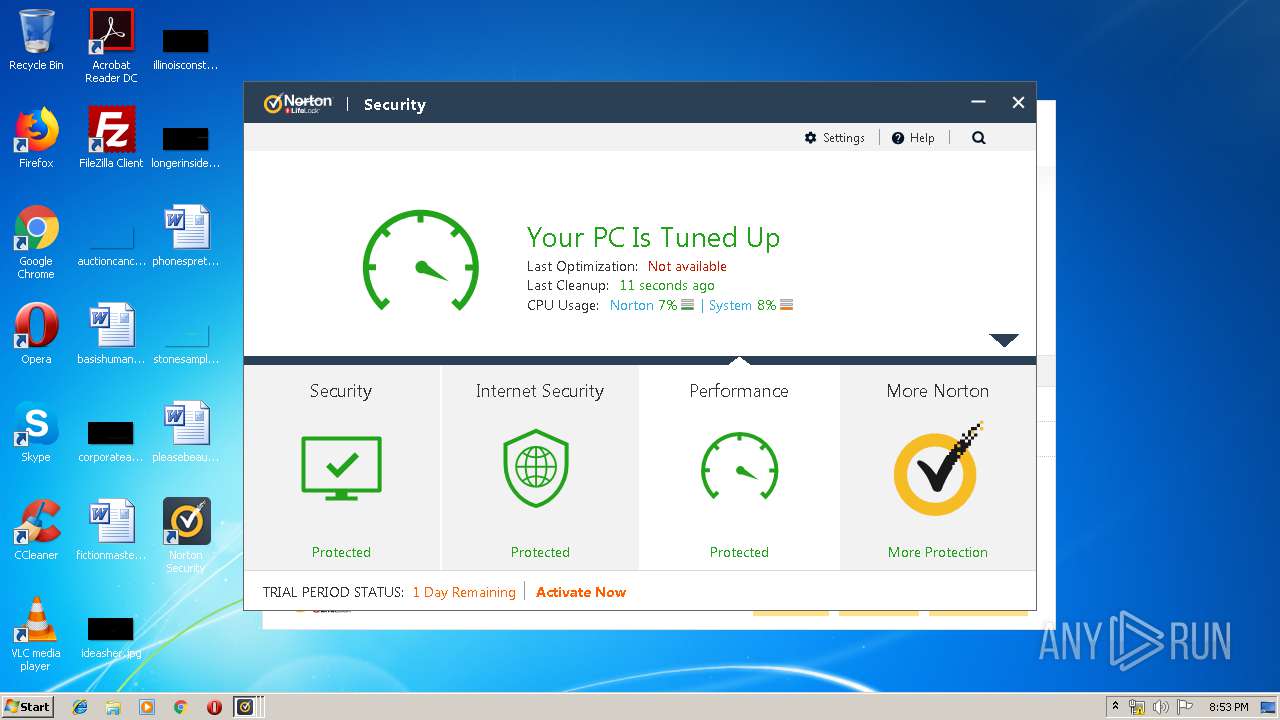The width and height of the screenshot is (1280, 720).
Task: Click the yellow Norton checkmark badge
Action: coord(938,470)
